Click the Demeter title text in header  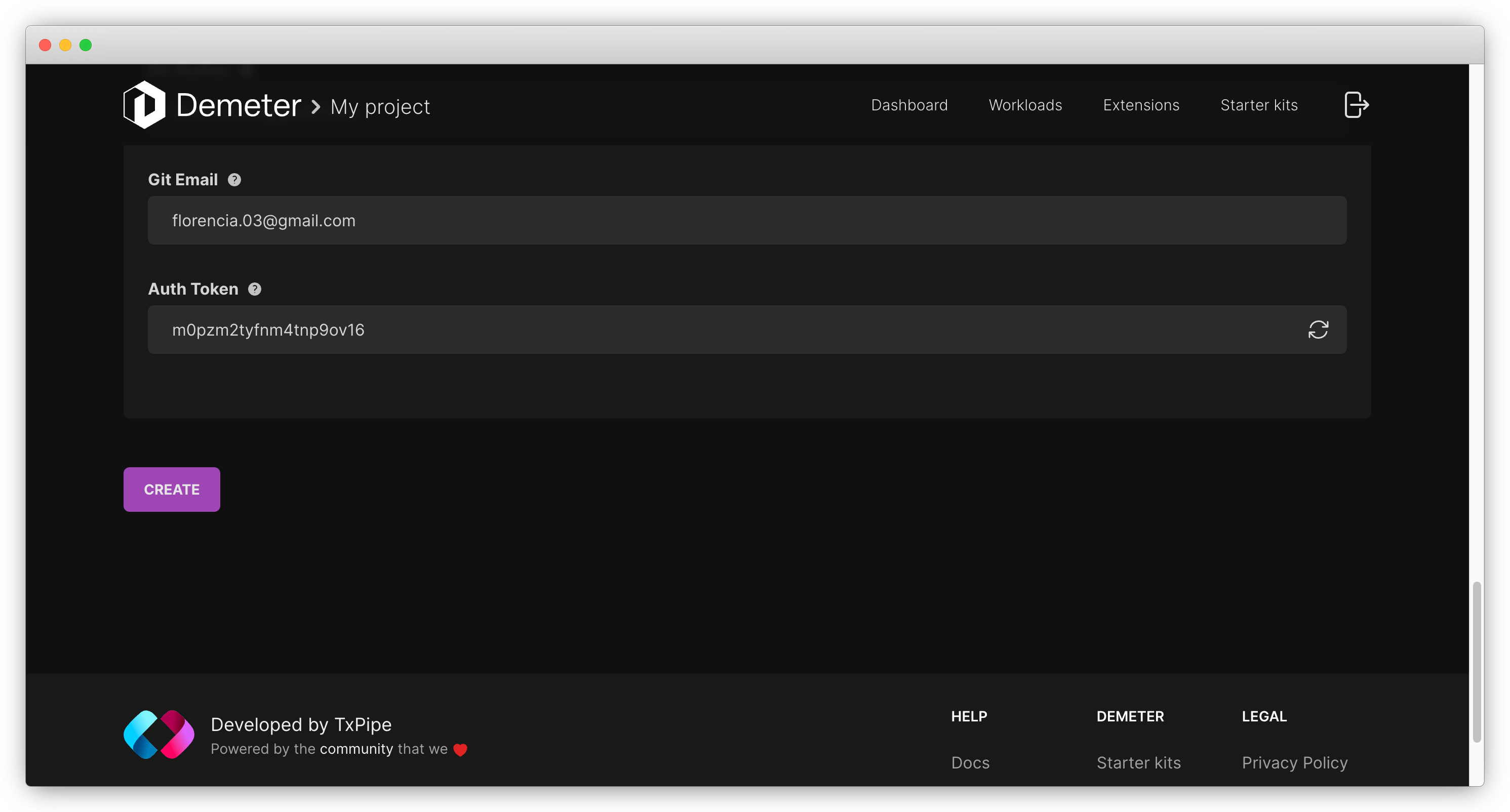[239, 105]
